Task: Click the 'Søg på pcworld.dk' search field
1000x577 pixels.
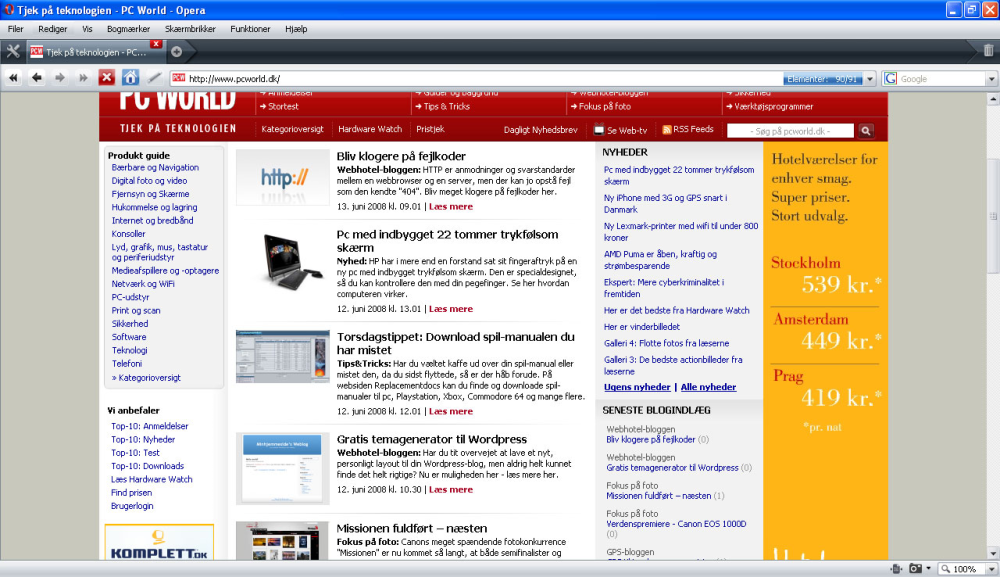Action: pos(790,131)
